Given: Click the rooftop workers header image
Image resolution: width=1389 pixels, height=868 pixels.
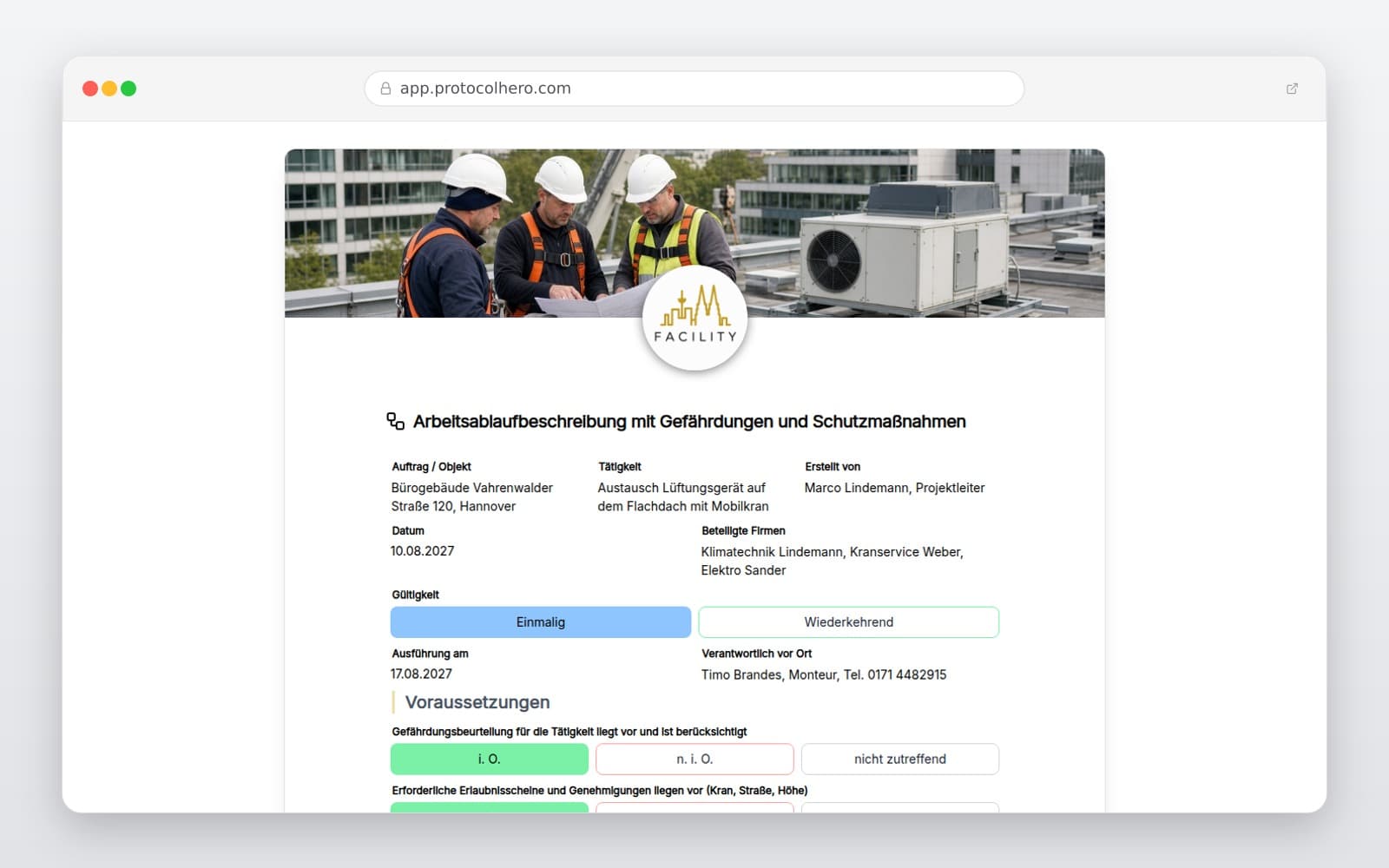Looking at the screenshot, I should (x=694, y=233).
